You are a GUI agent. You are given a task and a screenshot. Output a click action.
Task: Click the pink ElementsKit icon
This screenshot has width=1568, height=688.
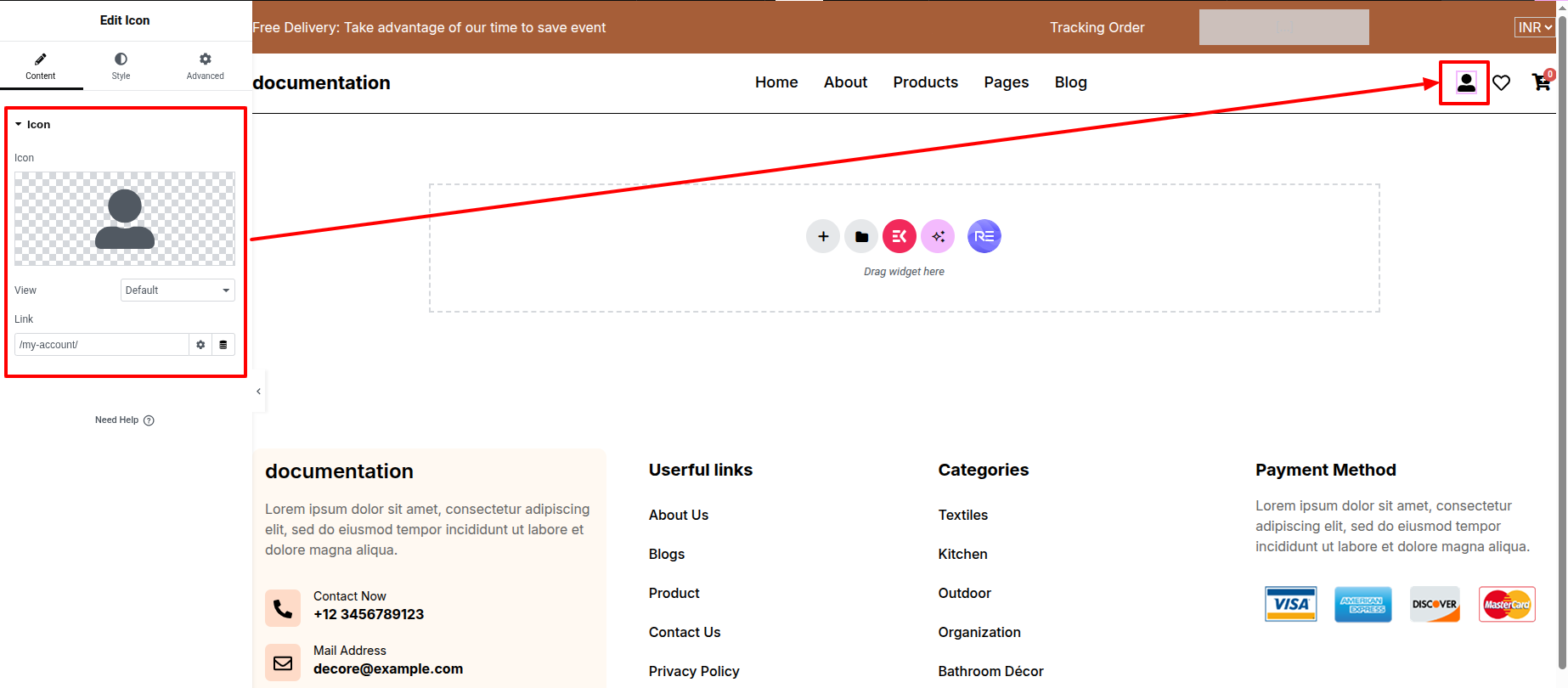tap(900, 236)
